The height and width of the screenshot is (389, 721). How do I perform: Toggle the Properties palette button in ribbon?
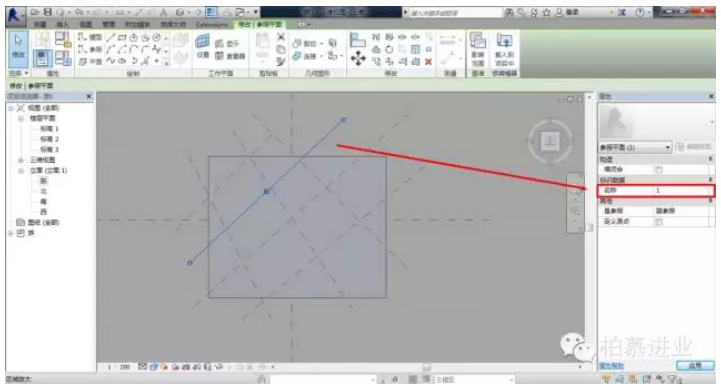pos(42,58)
